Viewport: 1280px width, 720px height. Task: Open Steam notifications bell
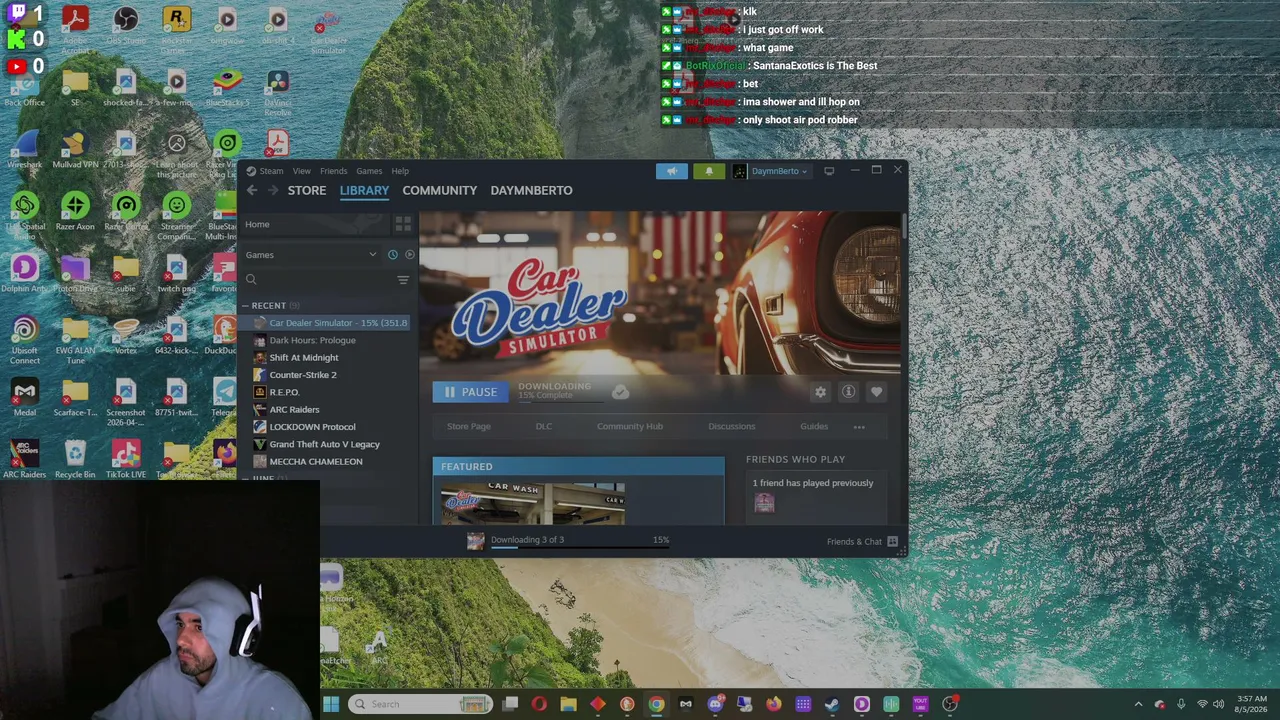pyautogui.click(x=709, y=171)
